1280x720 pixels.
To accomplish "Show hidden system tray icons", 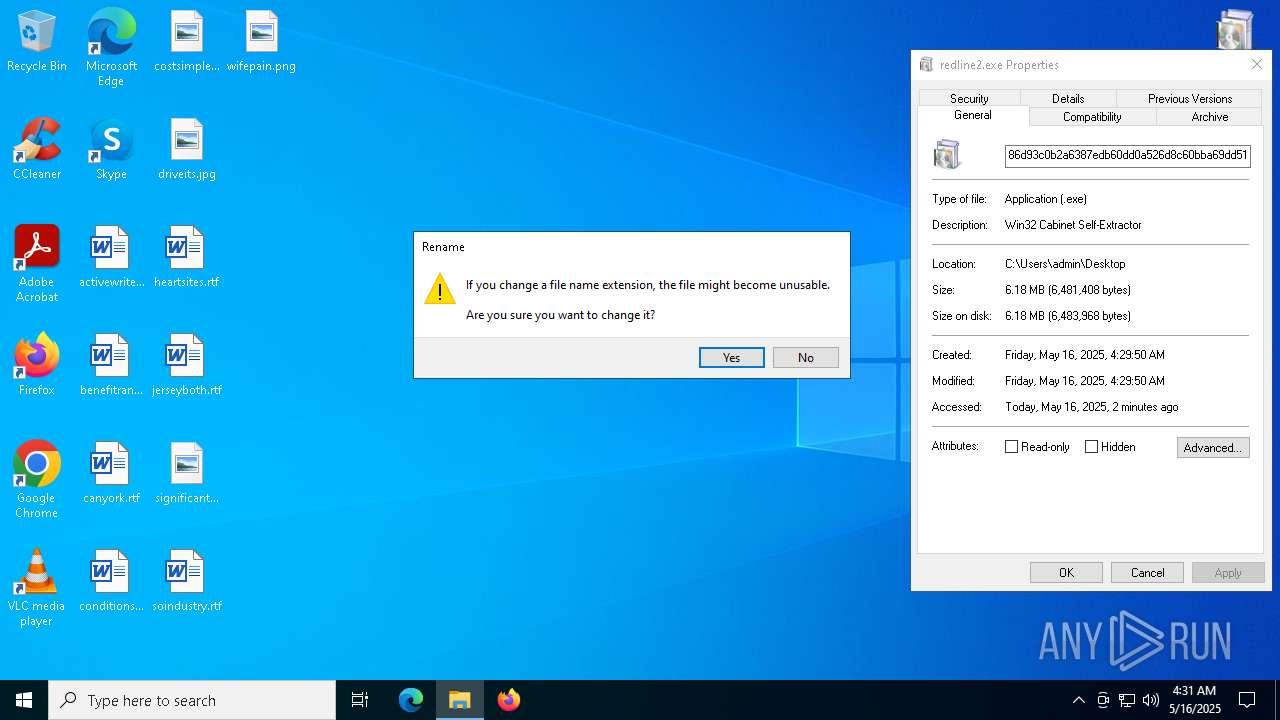I will 1078,700.
